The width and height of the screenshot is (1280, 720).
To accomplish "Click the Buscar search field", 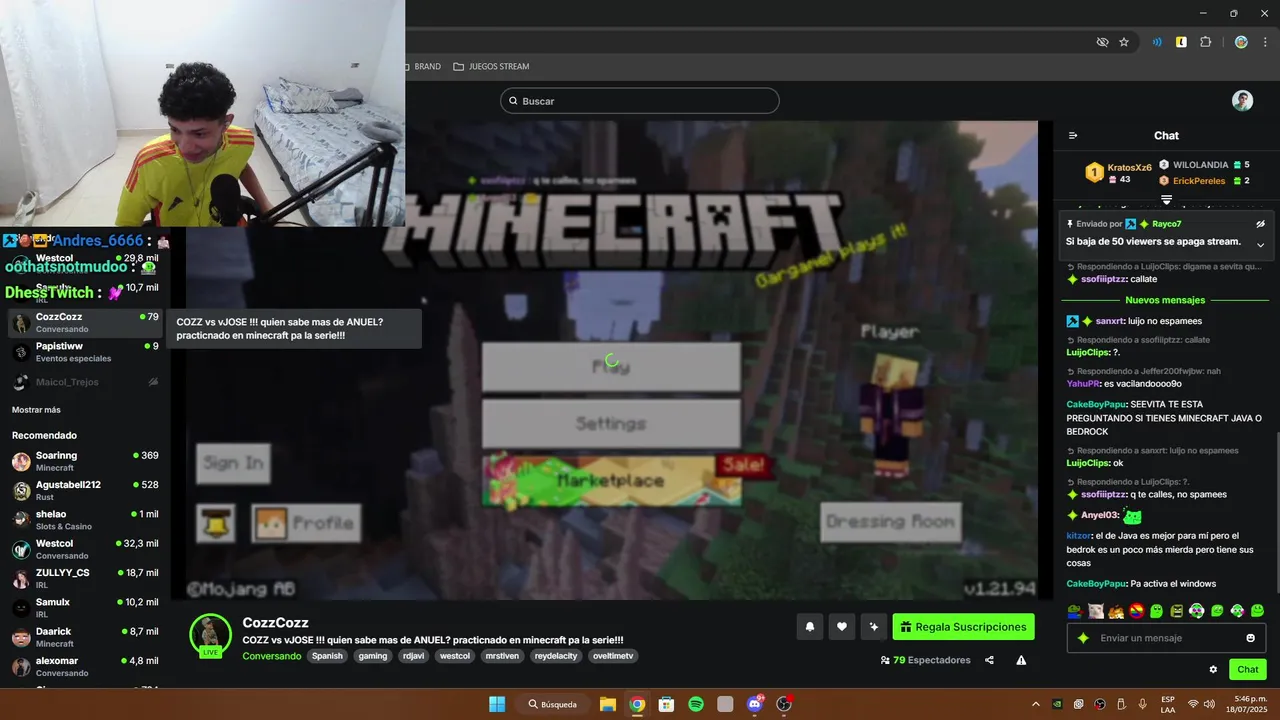I will point(640,101).
